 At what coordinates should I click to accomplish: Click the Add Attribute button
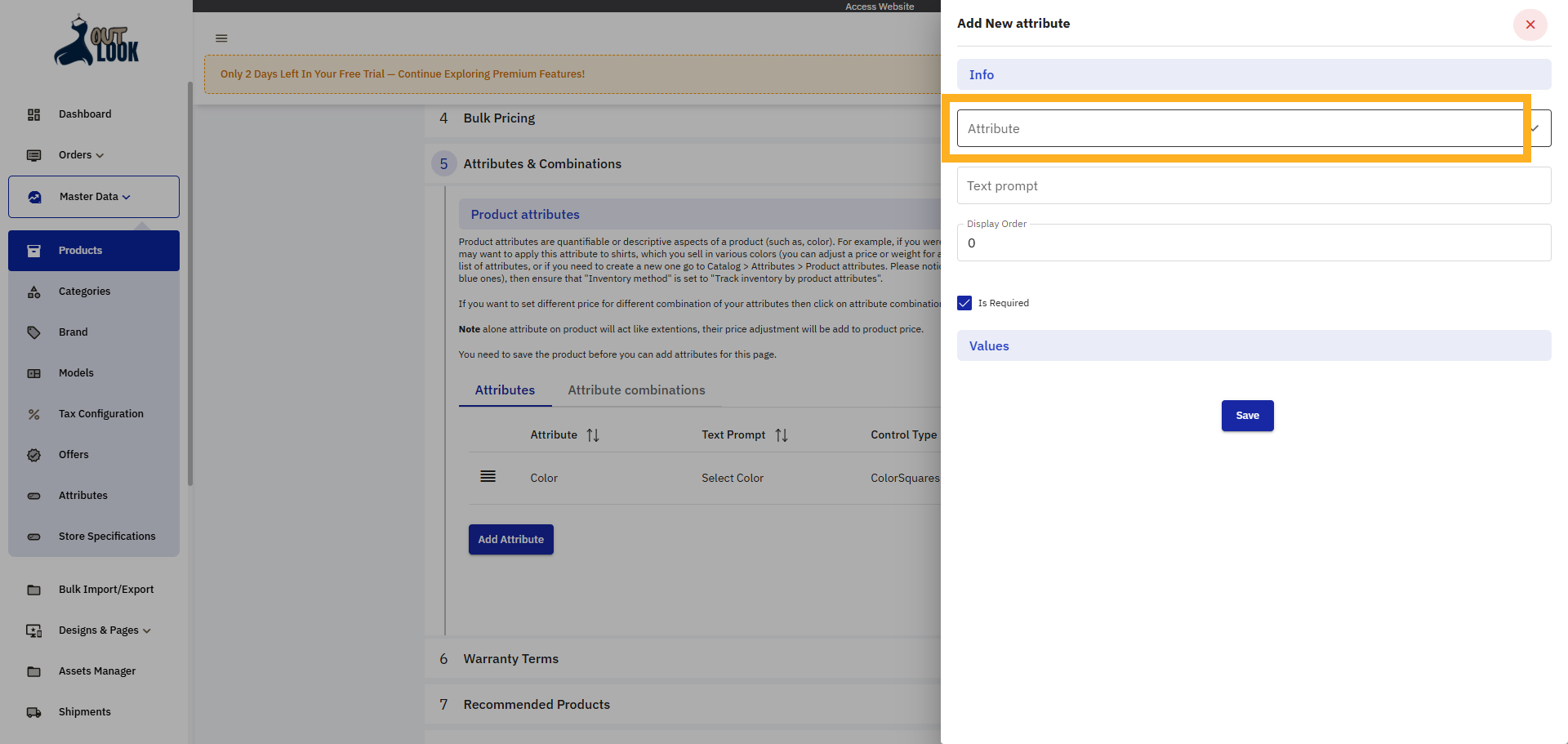click(510, 539)
